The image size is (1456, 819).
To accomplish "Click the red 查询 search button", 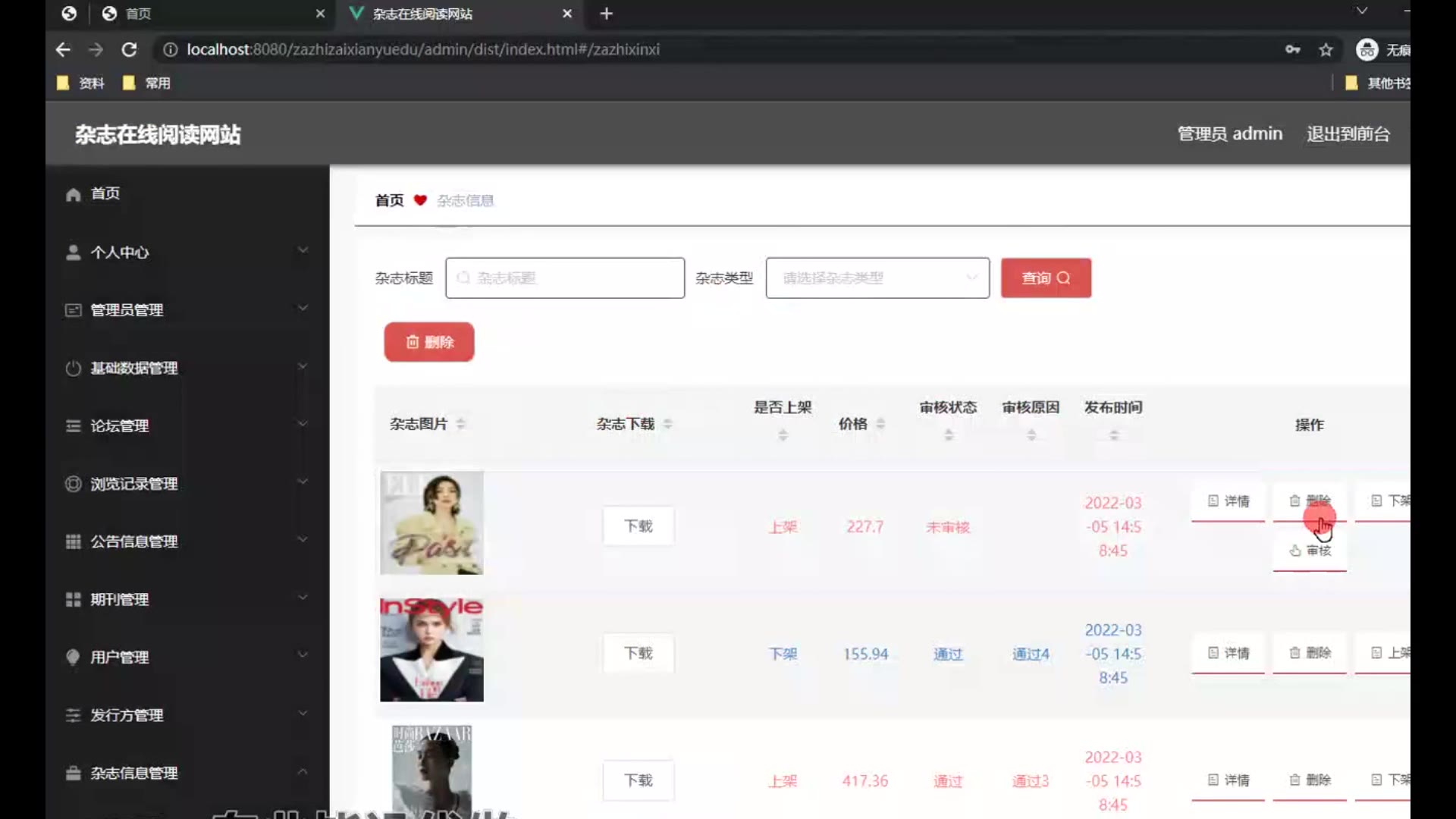I will [1046, 278].
